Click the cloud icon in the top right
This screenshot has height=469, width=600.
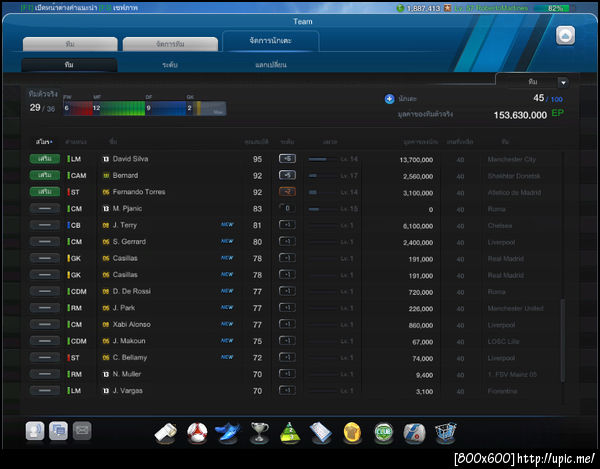565,36
